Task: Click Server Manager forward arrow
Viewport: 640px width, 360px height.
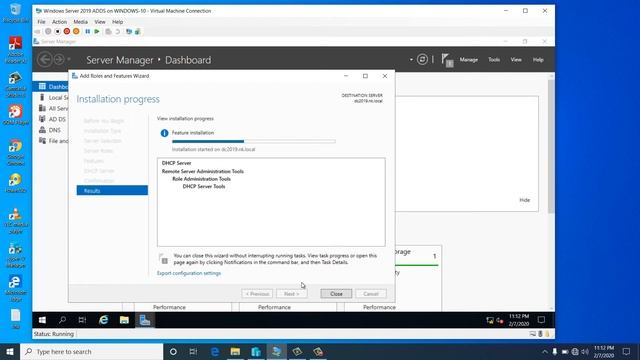Action: pyautogui.click(x=59, y=60)
